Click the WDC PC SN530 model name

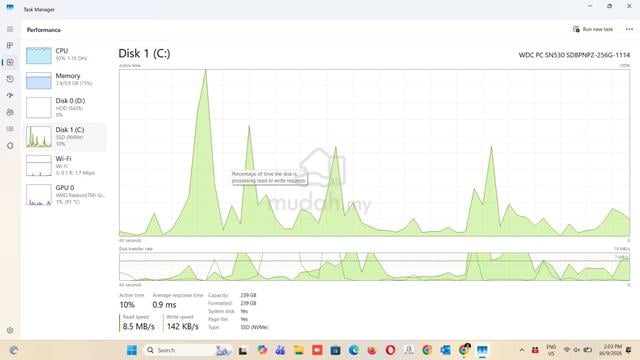tap(574, 55)
